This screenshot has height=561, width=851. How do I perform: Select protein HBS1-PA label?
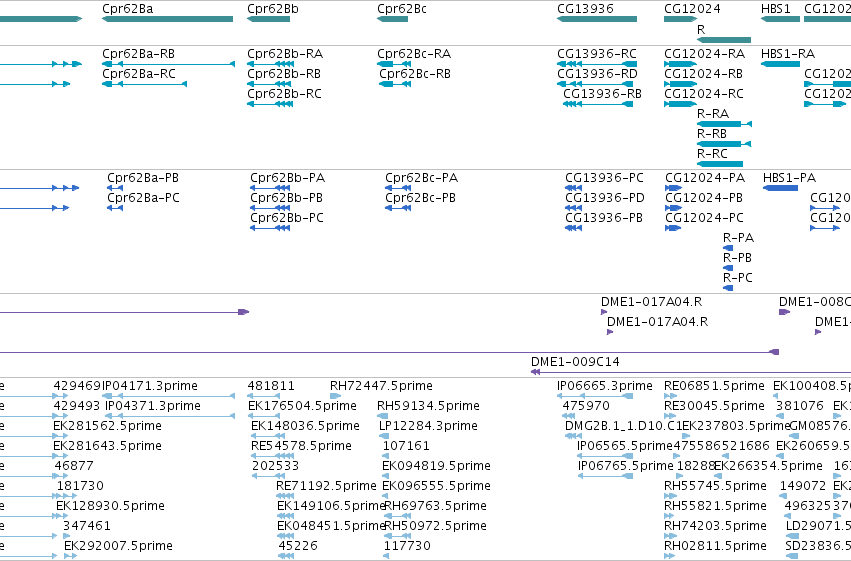(789, 178)
